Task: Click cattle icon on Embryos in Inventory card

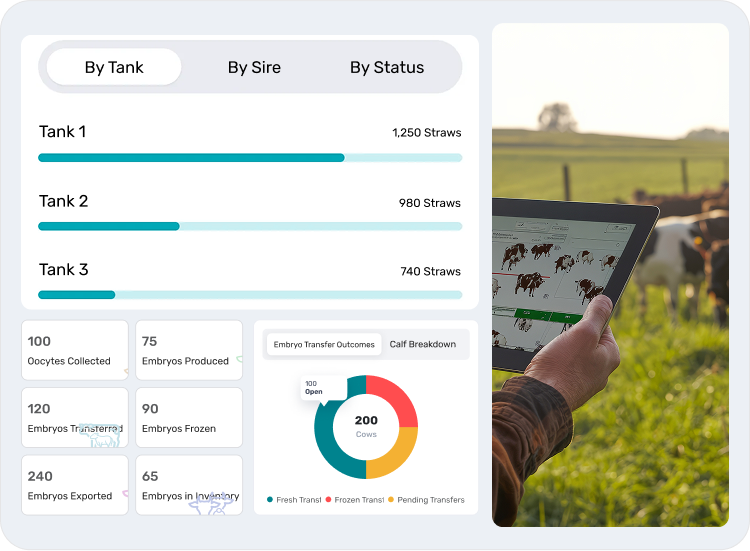Action: pos(211,503)
